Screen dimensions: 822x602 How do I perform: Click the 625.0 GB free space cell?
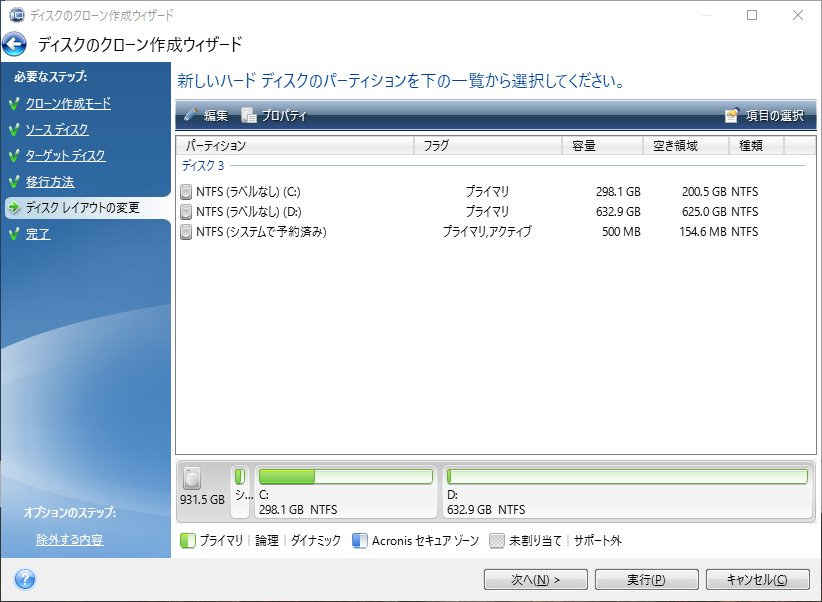[x=704, y=212]
